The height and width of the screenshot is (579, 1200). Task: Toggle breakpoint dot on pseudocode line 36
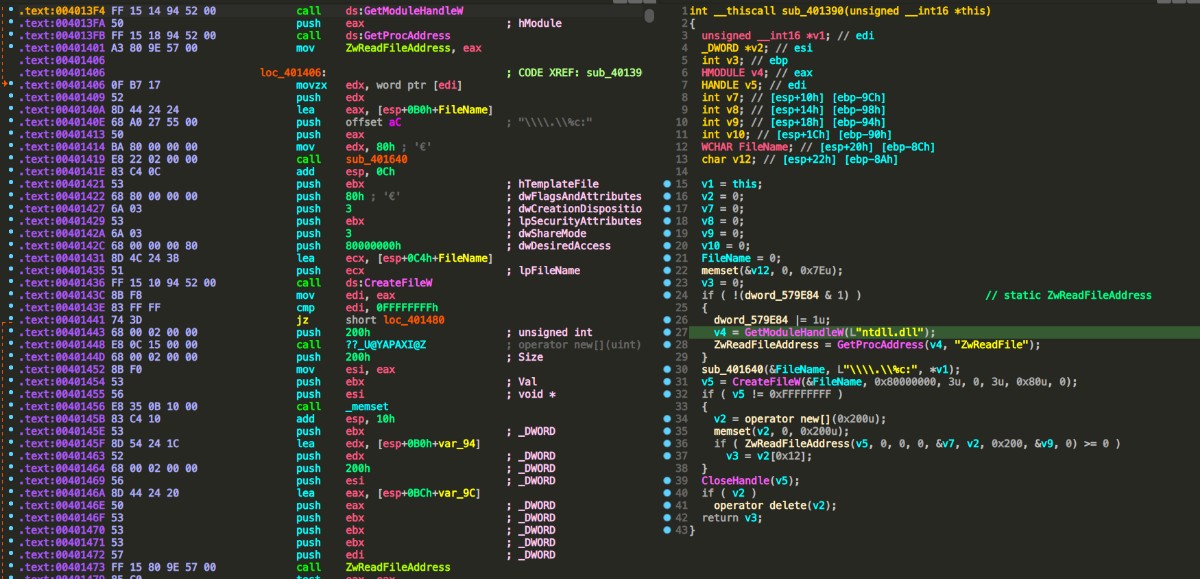[667, 443]
